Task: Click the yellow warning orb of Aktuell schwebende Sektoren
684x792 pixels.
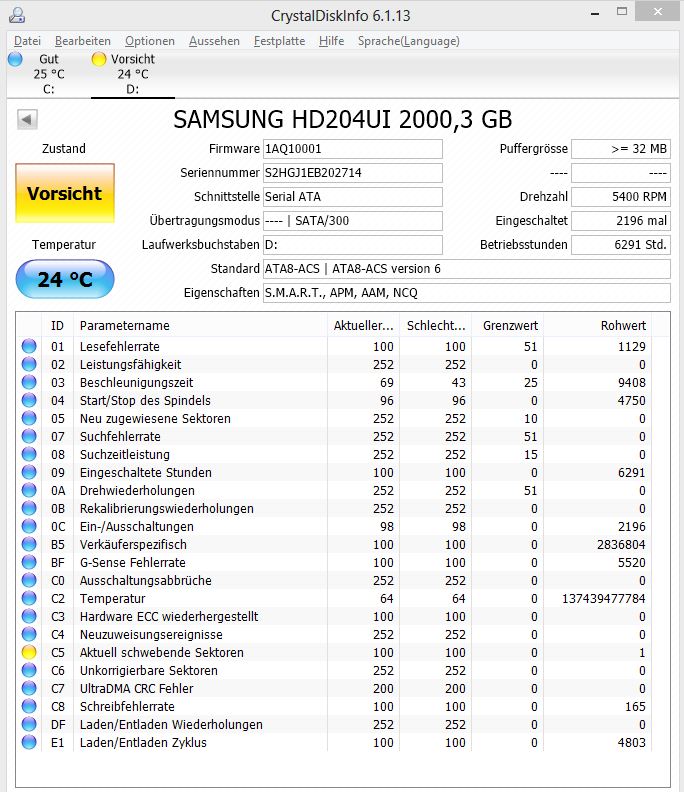Action: pos(29,653)
